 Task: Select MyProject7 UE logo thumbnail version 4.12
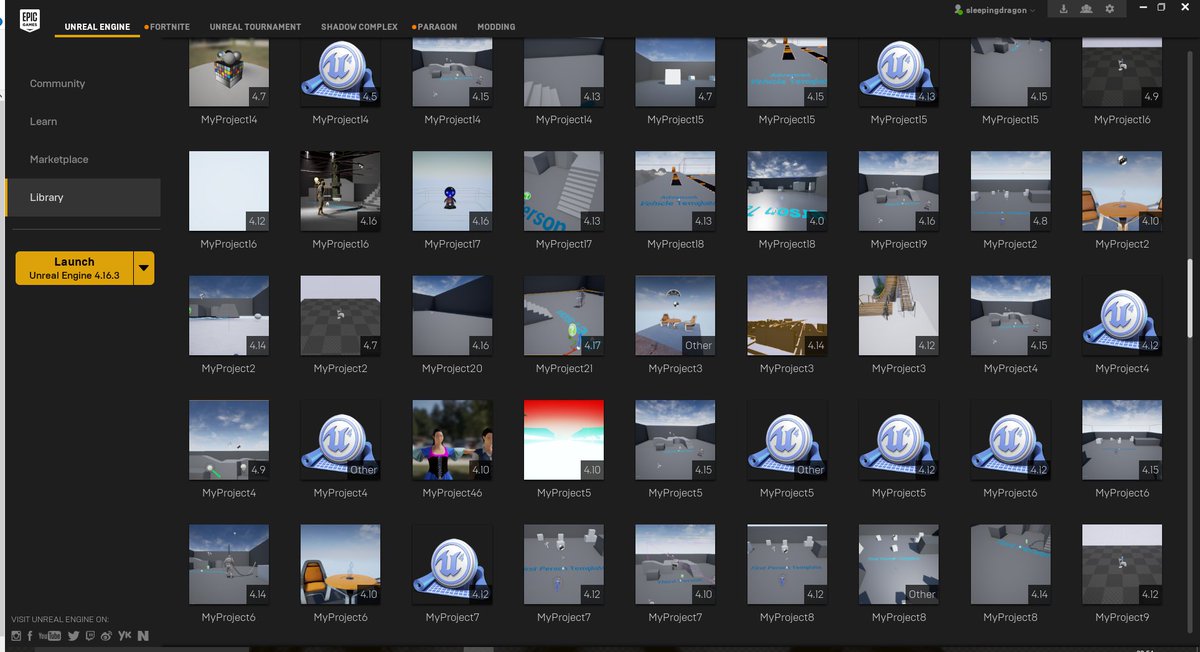[452, 564]
